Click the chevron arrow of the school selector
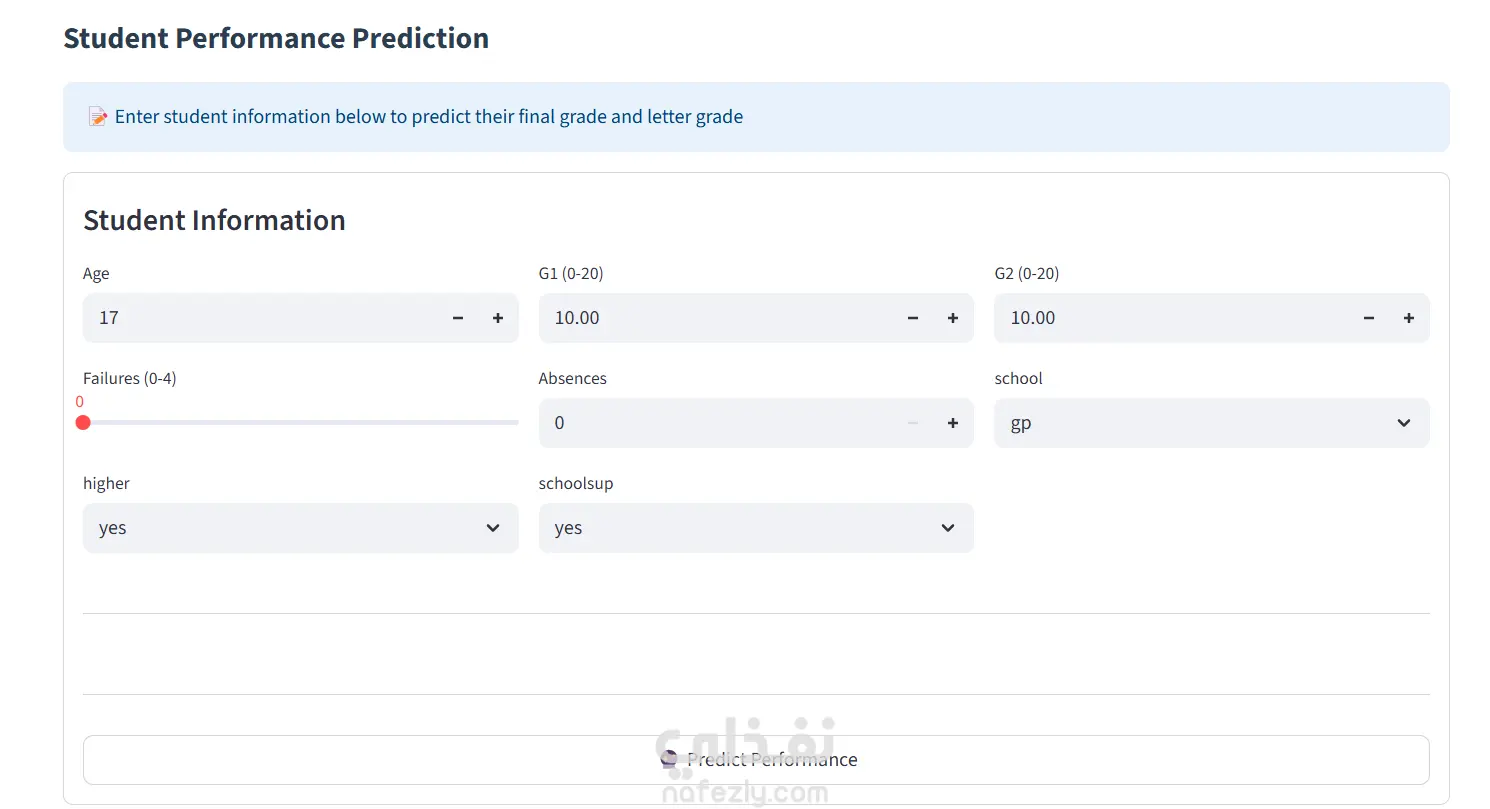The width and height of the screenshot is (1490, 809). tap(1404, 423)
